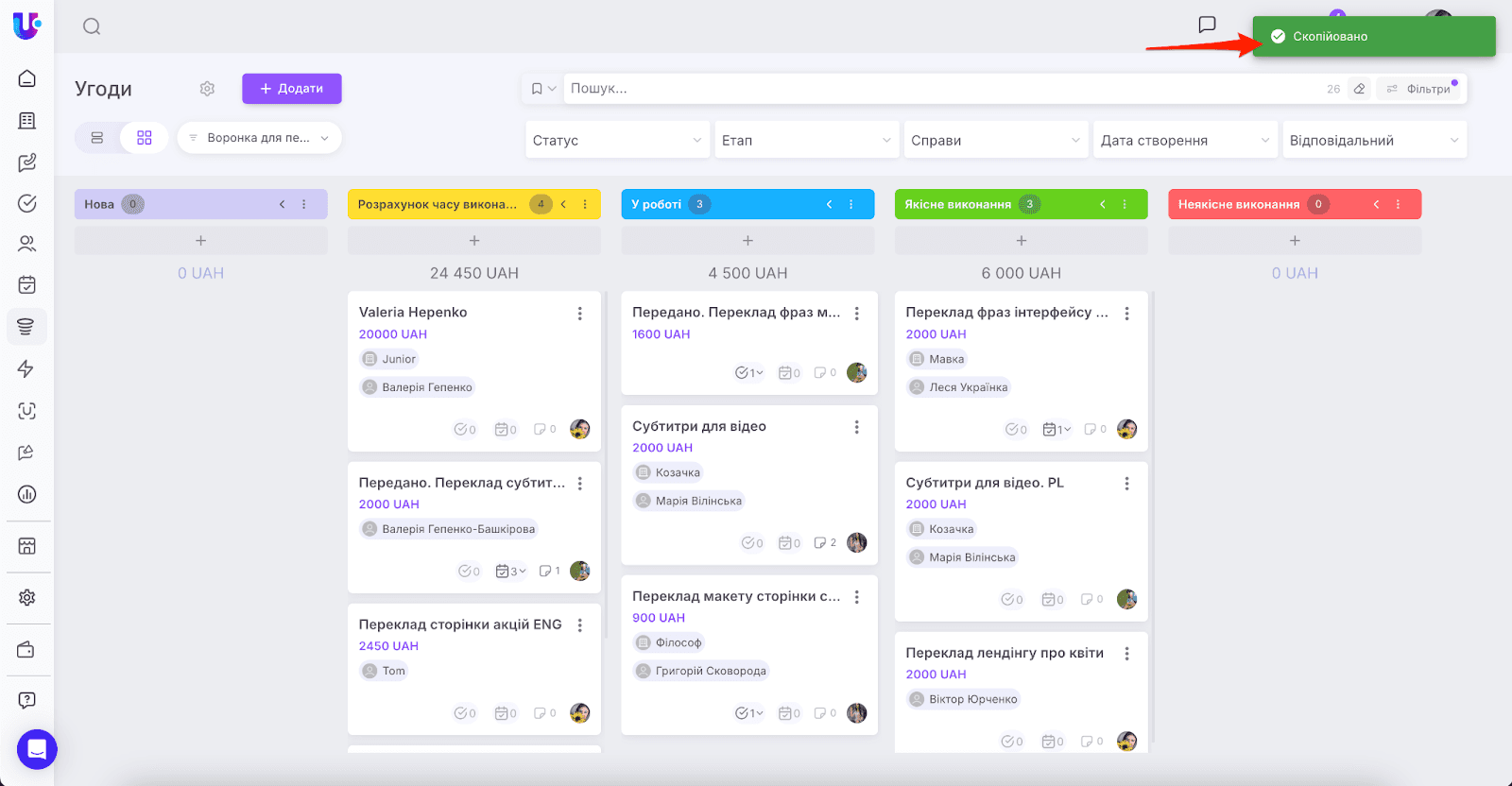
Task: Click the Додати button
Action: click(291, 89)
